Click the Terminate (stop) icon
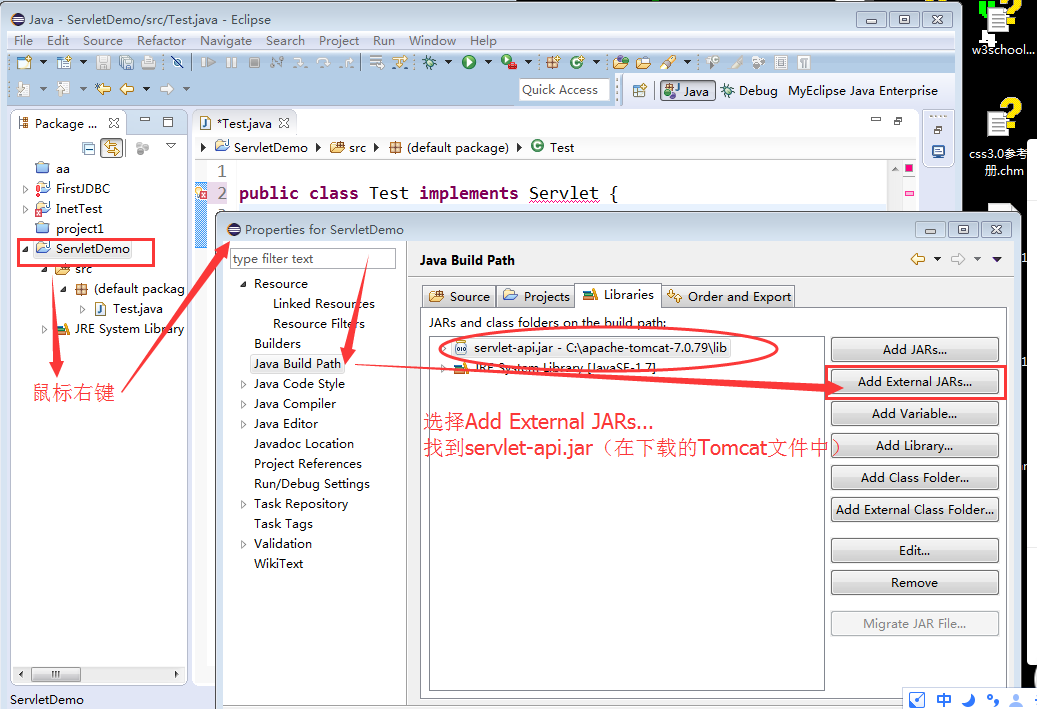1037x709 pixels. click(254, 63)
